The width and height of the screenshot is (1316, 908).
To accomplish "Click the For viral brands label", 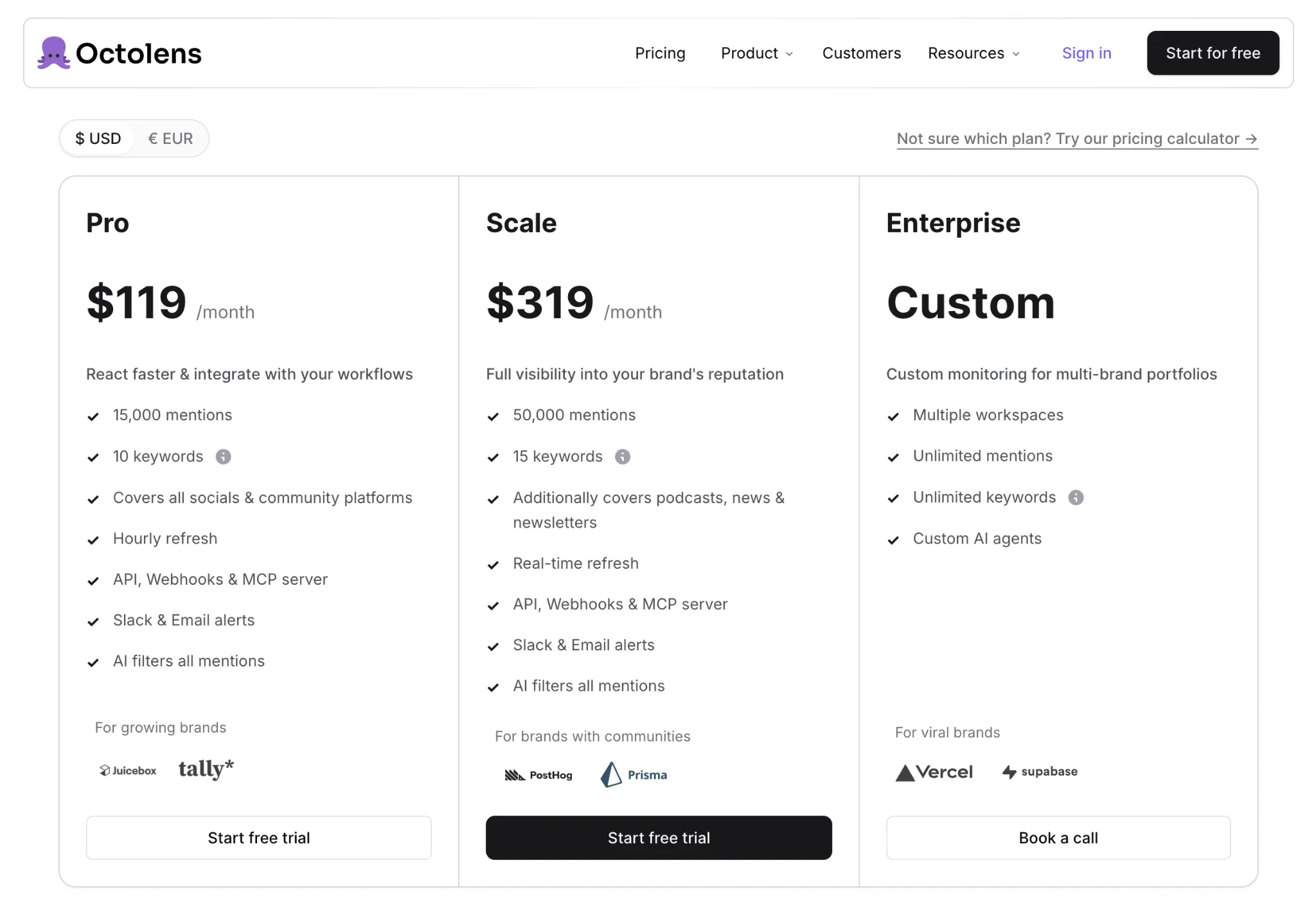I will click(x=947, y=733).
